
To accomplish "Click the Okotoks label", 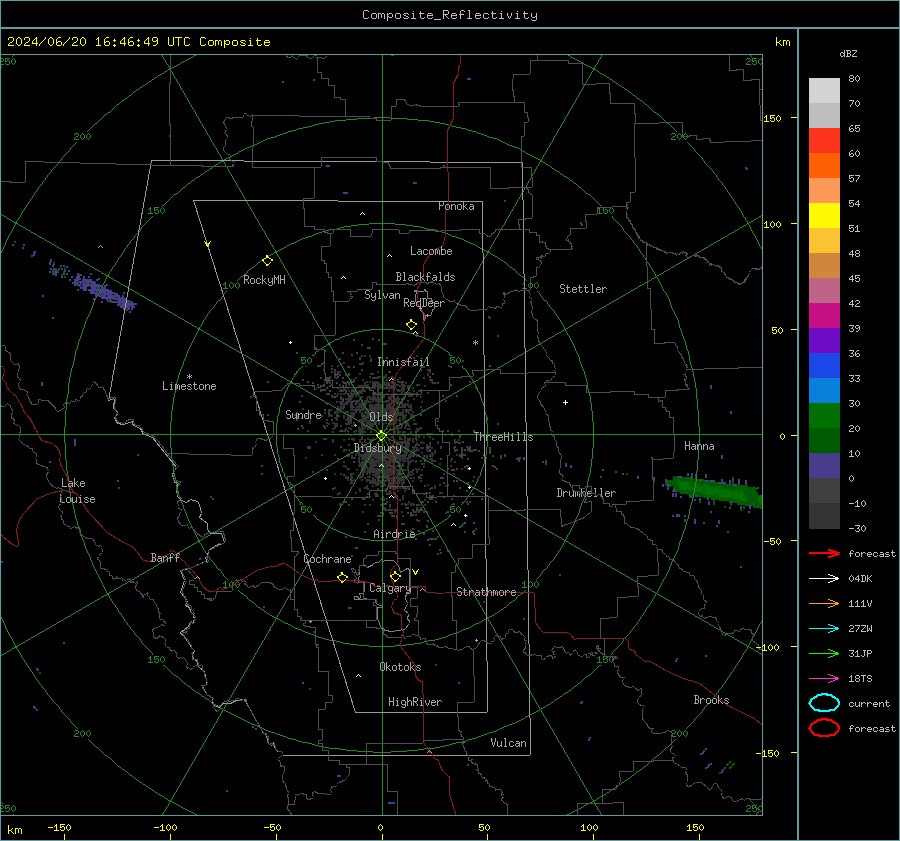I will (400, 667).
